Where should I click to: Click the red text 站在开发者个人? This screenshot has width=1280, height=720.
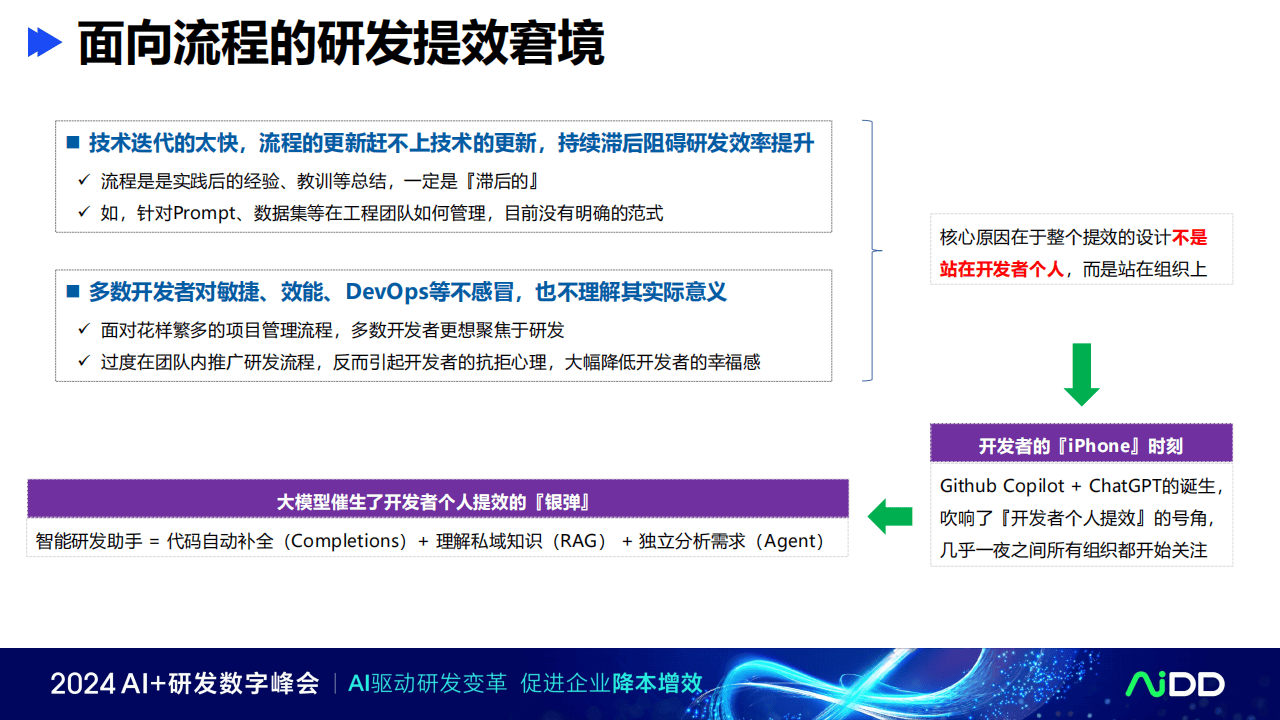1001,268
